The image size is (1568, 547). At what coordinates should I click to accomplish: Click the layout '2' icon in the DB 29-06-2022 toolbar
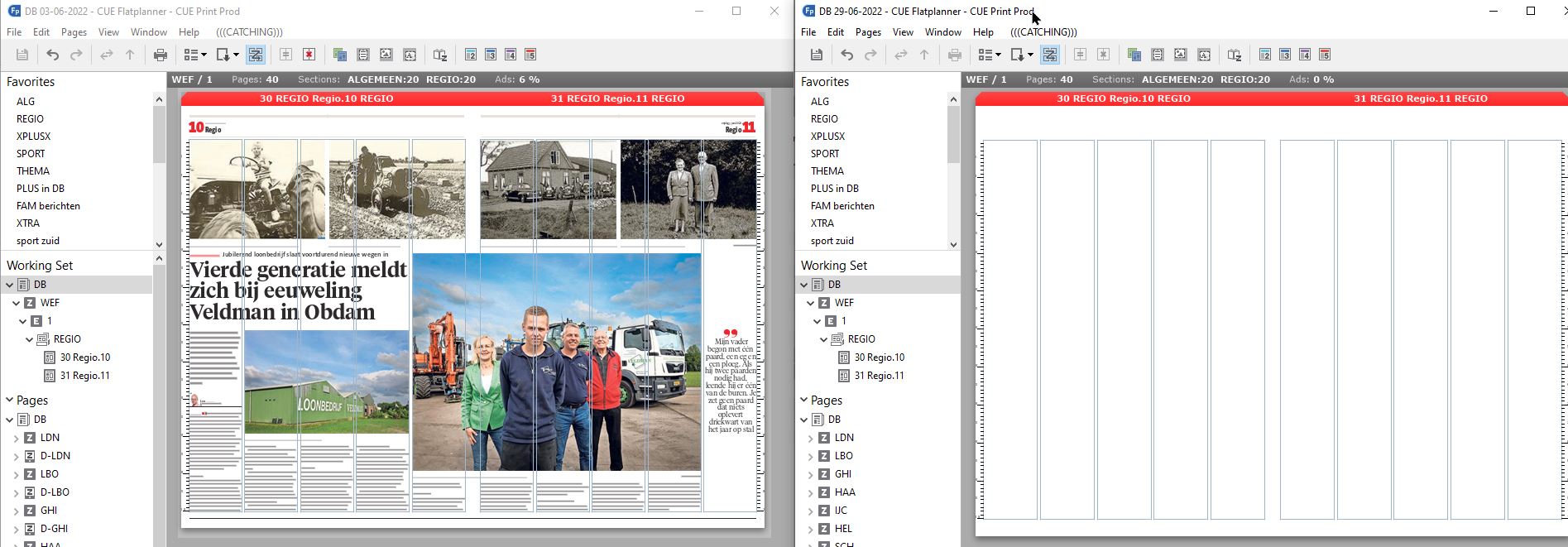pos(1265,55)
